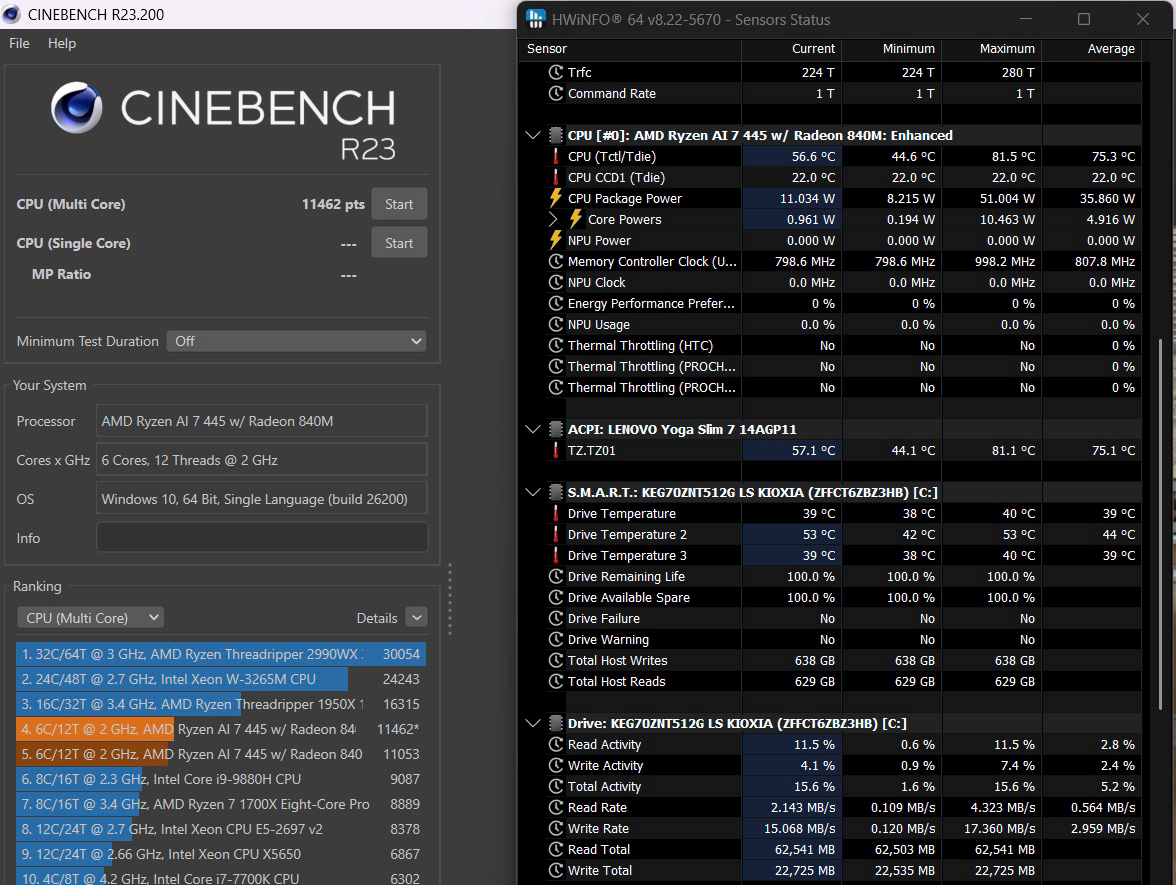Click the Maximum column header
Image resolution: width=1176 pixels, height=885 pixels.
click(992, 49)
